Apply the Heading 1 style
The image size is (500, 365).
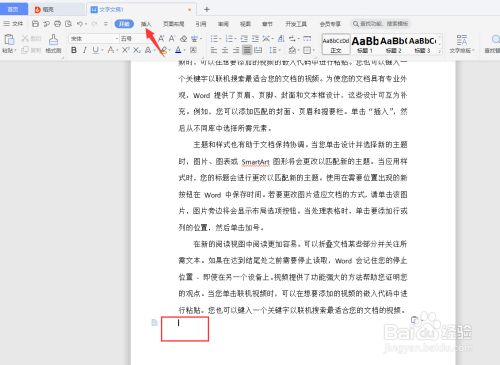(365, 44)
